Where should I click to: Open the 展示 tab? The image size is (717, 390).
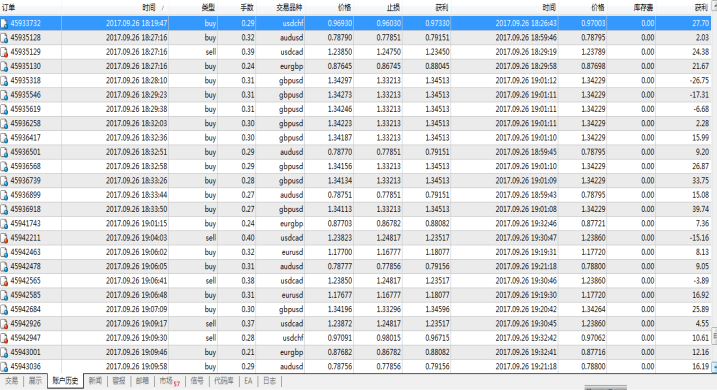35,381
